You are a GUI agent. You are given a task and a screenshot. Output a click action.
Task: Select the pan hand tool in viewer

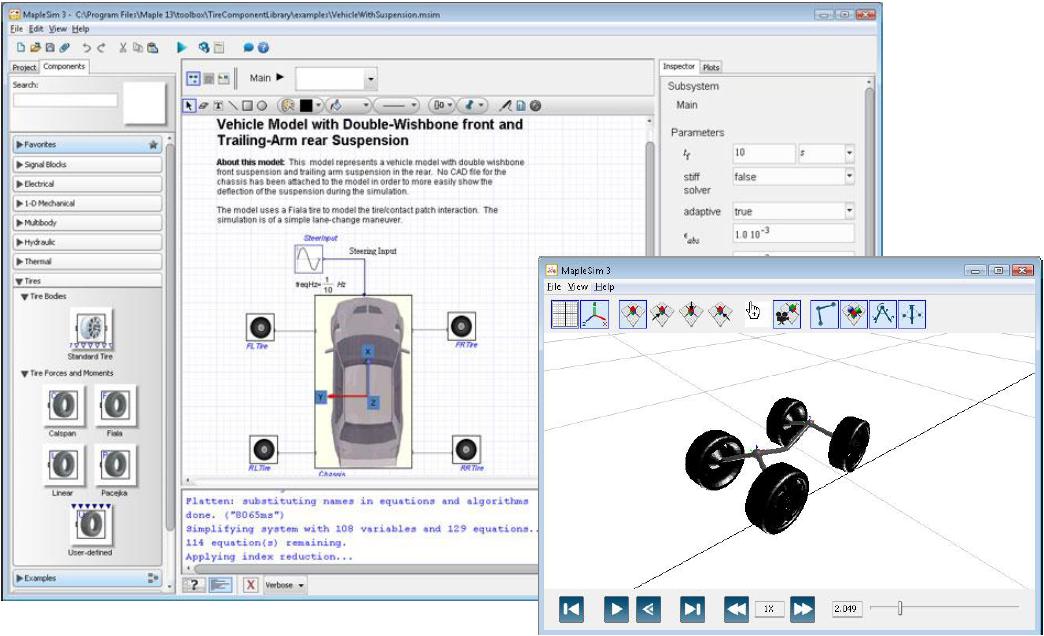(756, 314)
